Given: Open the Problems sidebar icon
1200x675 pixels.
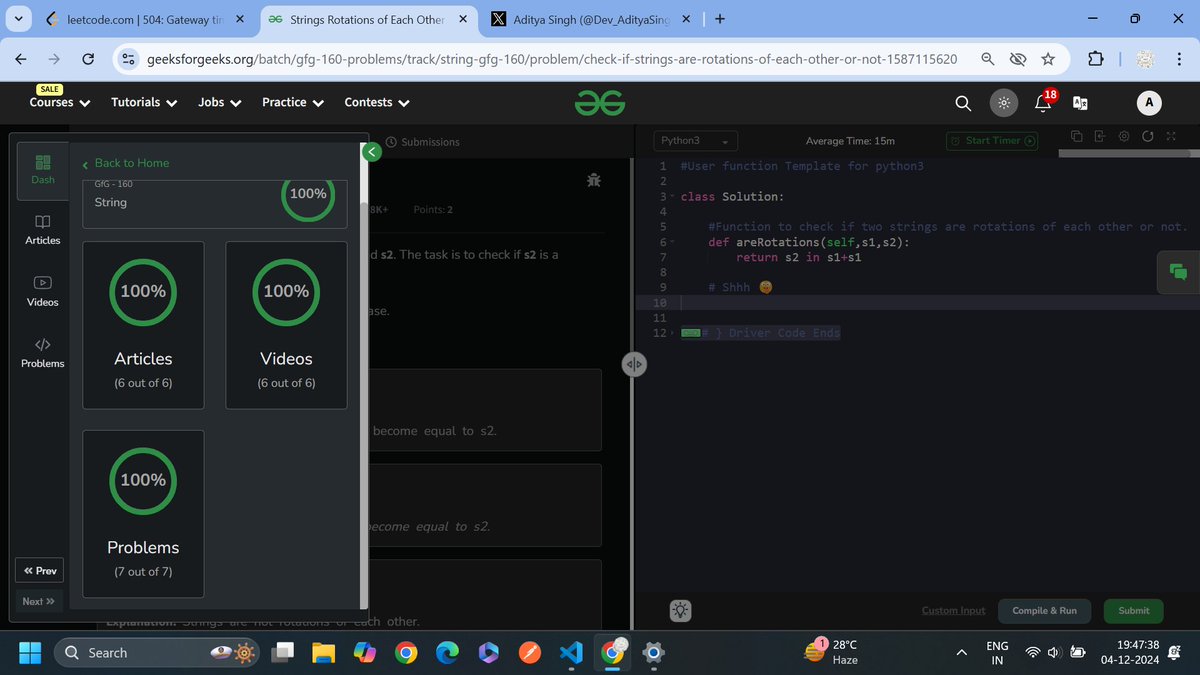Looking at the screenshot, I should (x=42, y=352).
